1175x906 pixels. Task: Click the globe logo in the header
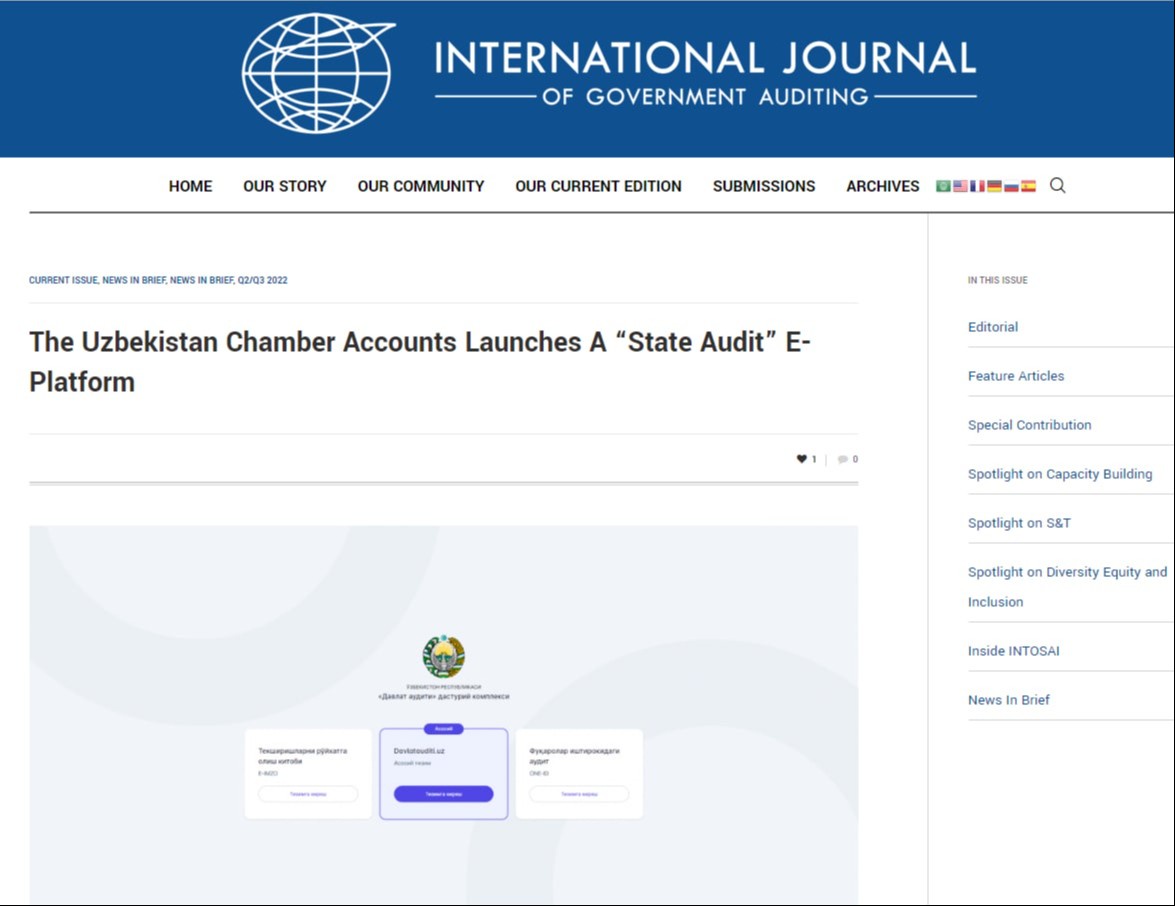coord(317,74)
